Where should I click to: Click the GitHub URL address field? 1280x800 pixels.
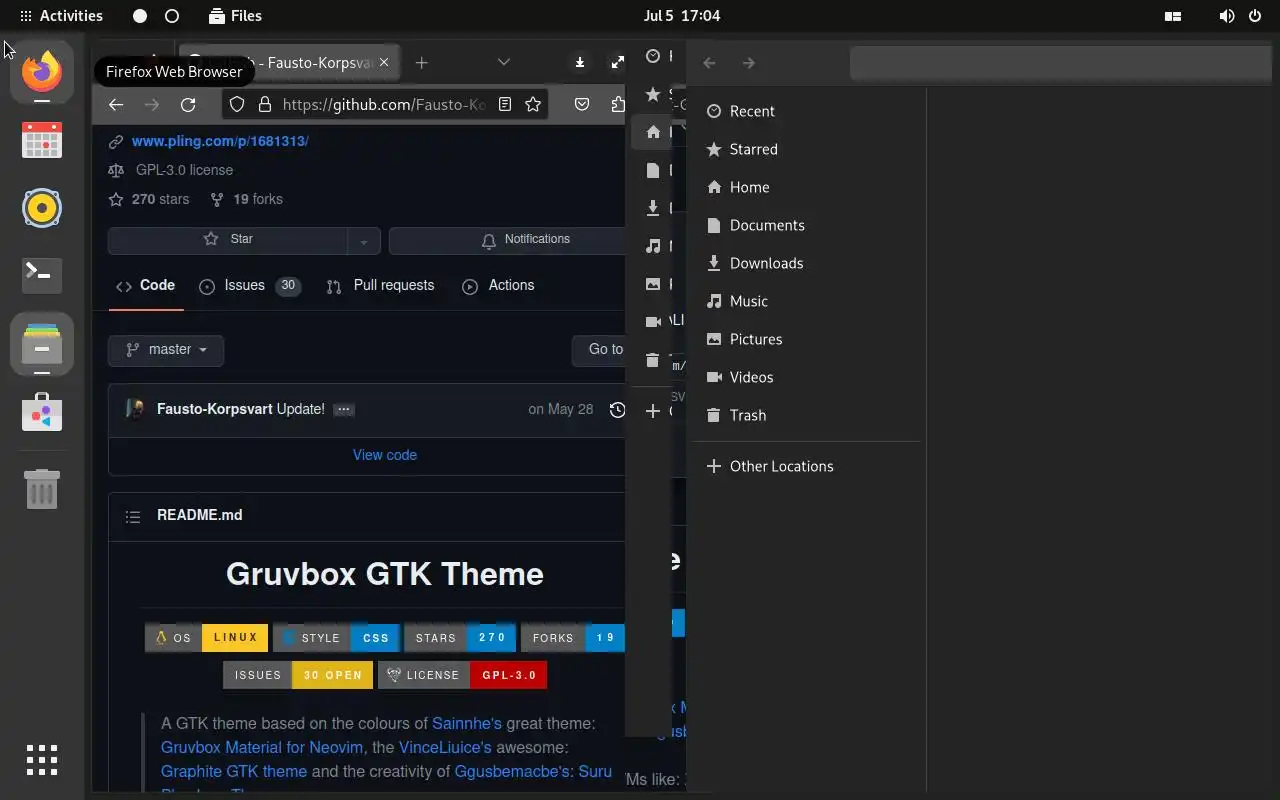click(384, 104)
